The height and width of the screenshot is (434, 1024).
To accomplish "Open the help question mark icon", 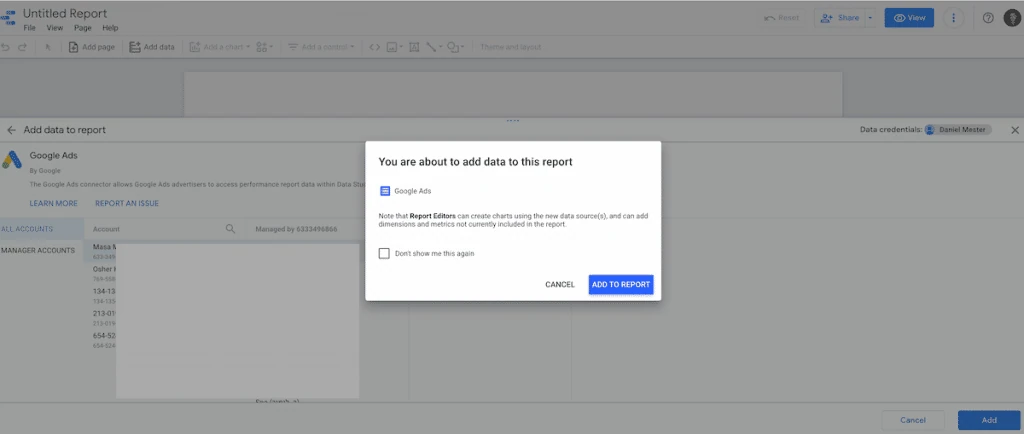I will 988,18.
